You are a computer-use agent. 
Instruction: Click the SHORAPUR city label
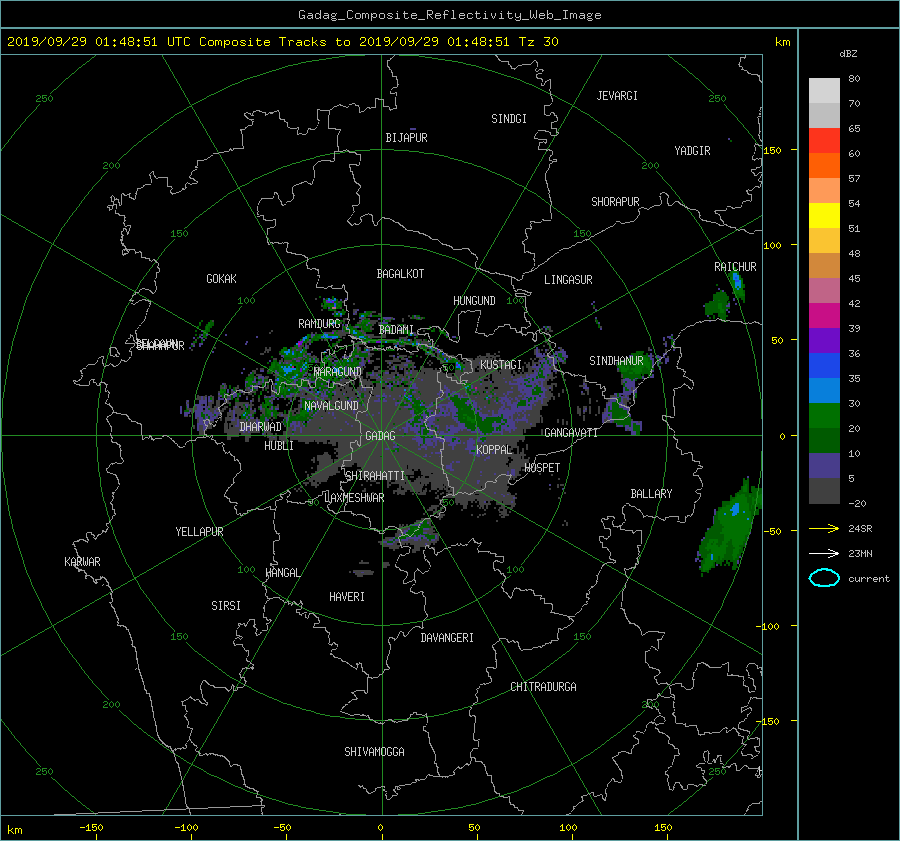[x=615, y=201]
